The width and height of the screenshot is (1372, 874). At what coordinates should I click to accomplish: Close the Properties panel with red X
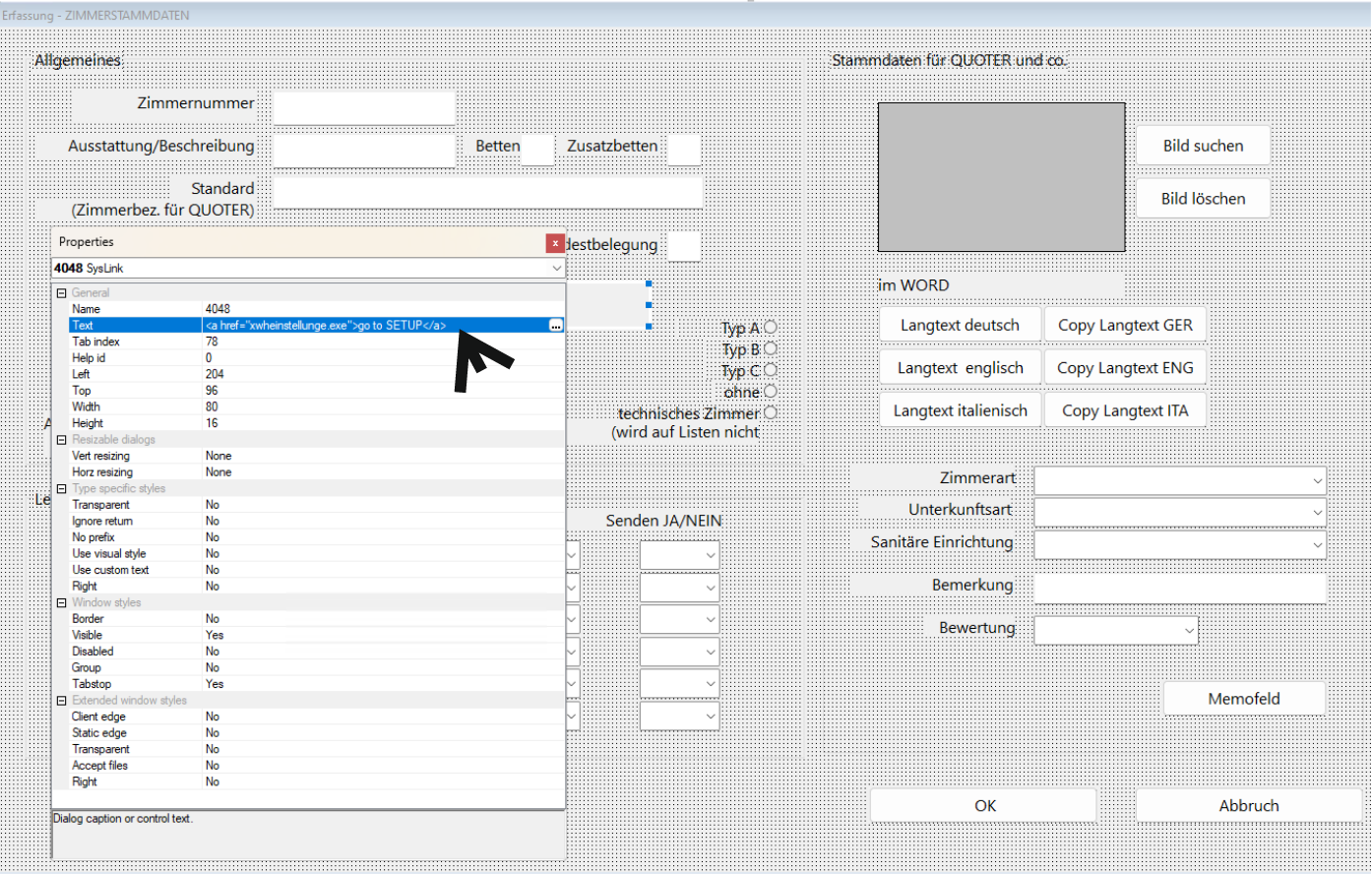pos(556,242)
